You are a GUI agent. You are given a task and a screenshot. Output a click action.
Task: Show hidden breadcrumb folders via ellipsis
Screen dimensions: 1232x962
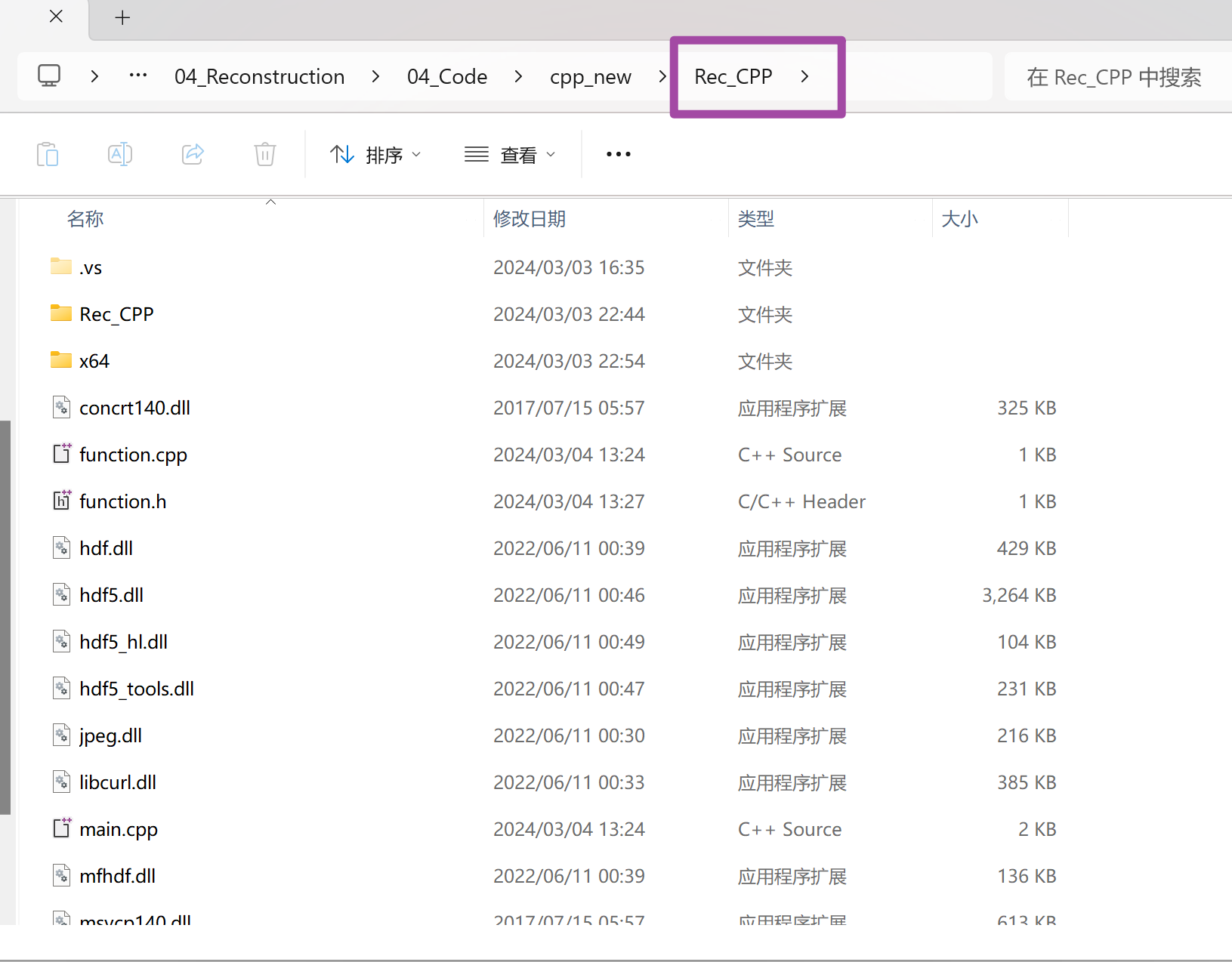(x=138, y=75)
